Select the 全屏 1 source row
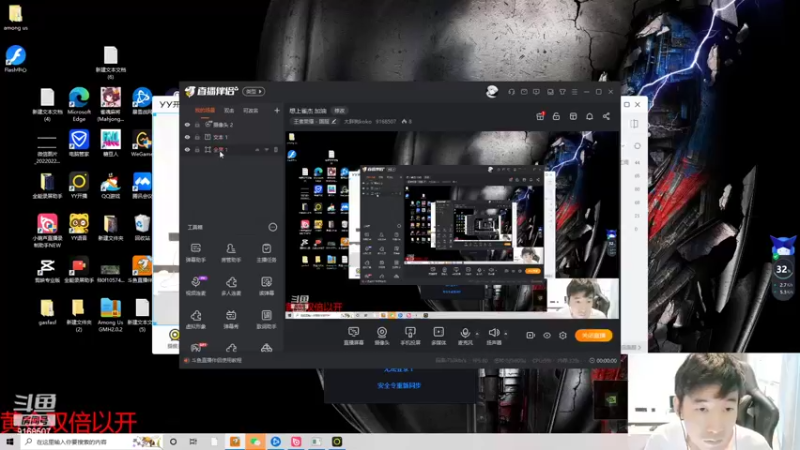The height and width of the screenshot is (450, 800). click(232, 150)
